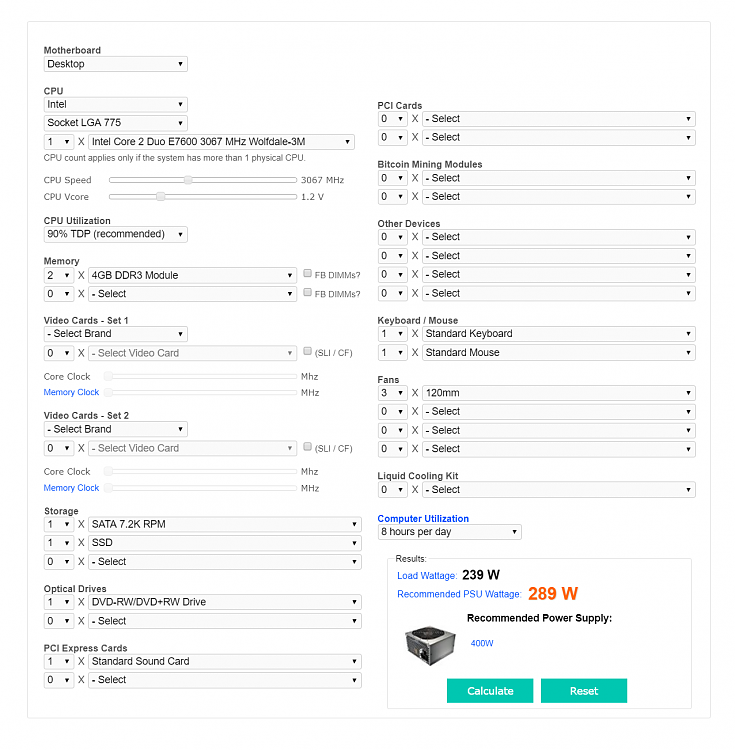Open third Storage row Select dropdown
Image resolution: width=735 pixels, height=750 pixels.
tap(225, 562)
